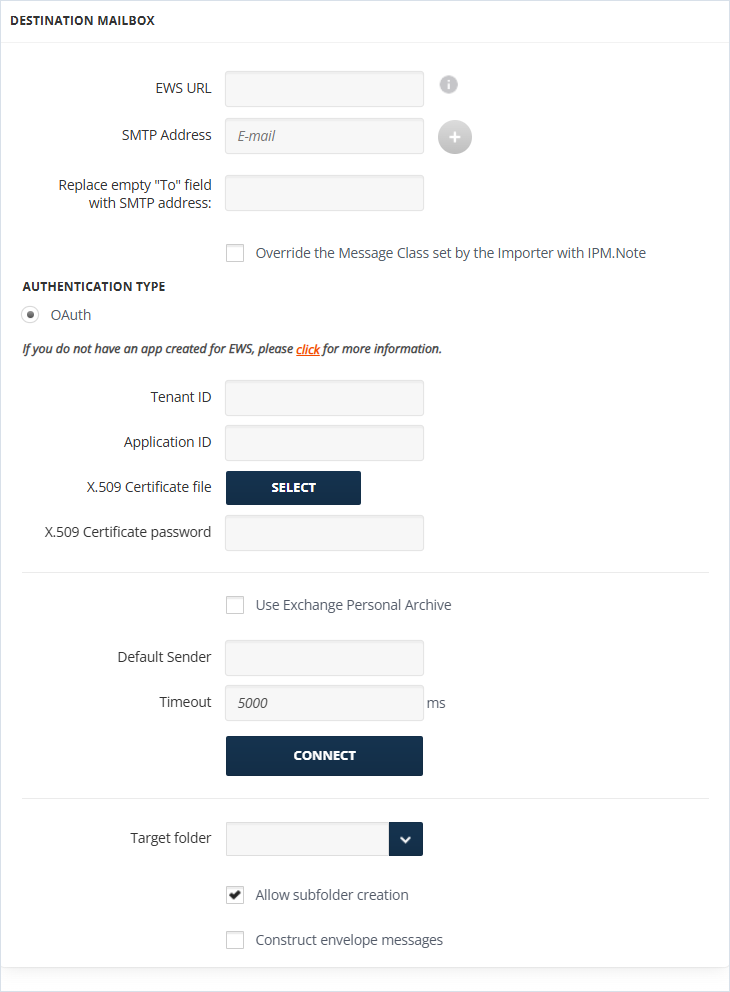Click the Timeout field showing 5000
This screenshot has width=730, height=992.
coord(324,703)
